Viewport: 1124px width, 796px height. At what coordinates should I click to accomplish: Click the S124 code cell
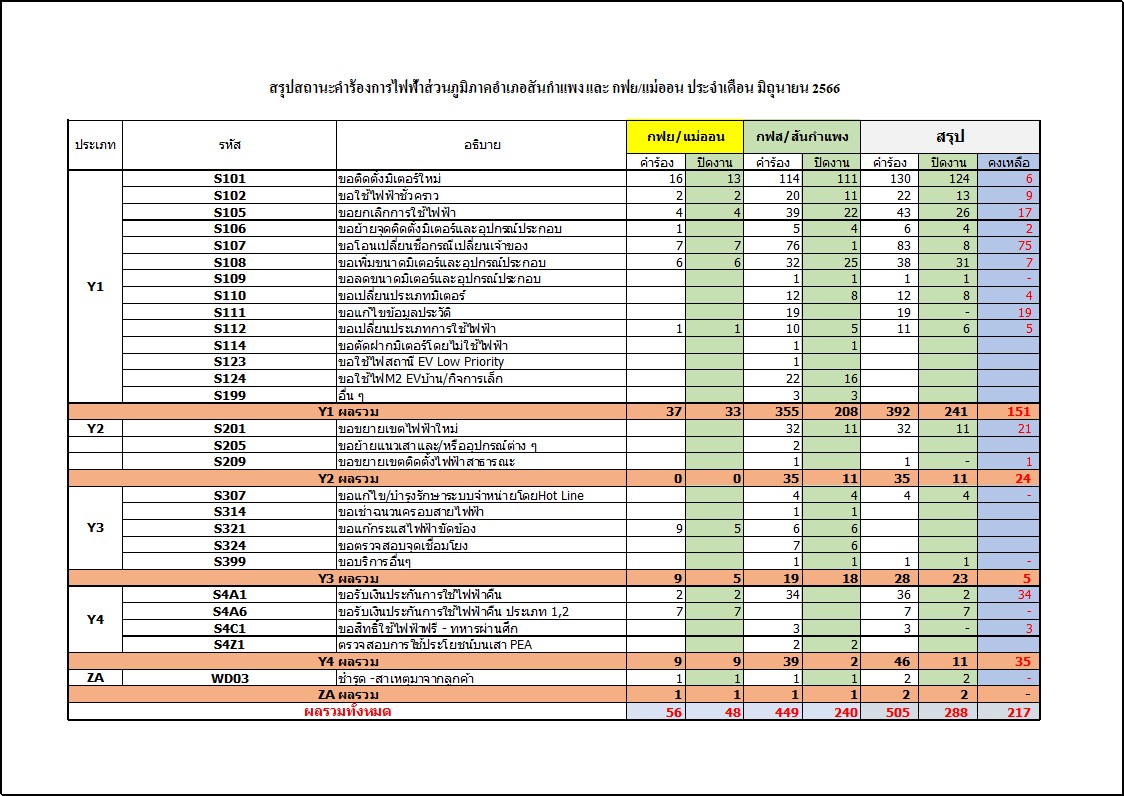pyautogui.click(x=229, y=379)
